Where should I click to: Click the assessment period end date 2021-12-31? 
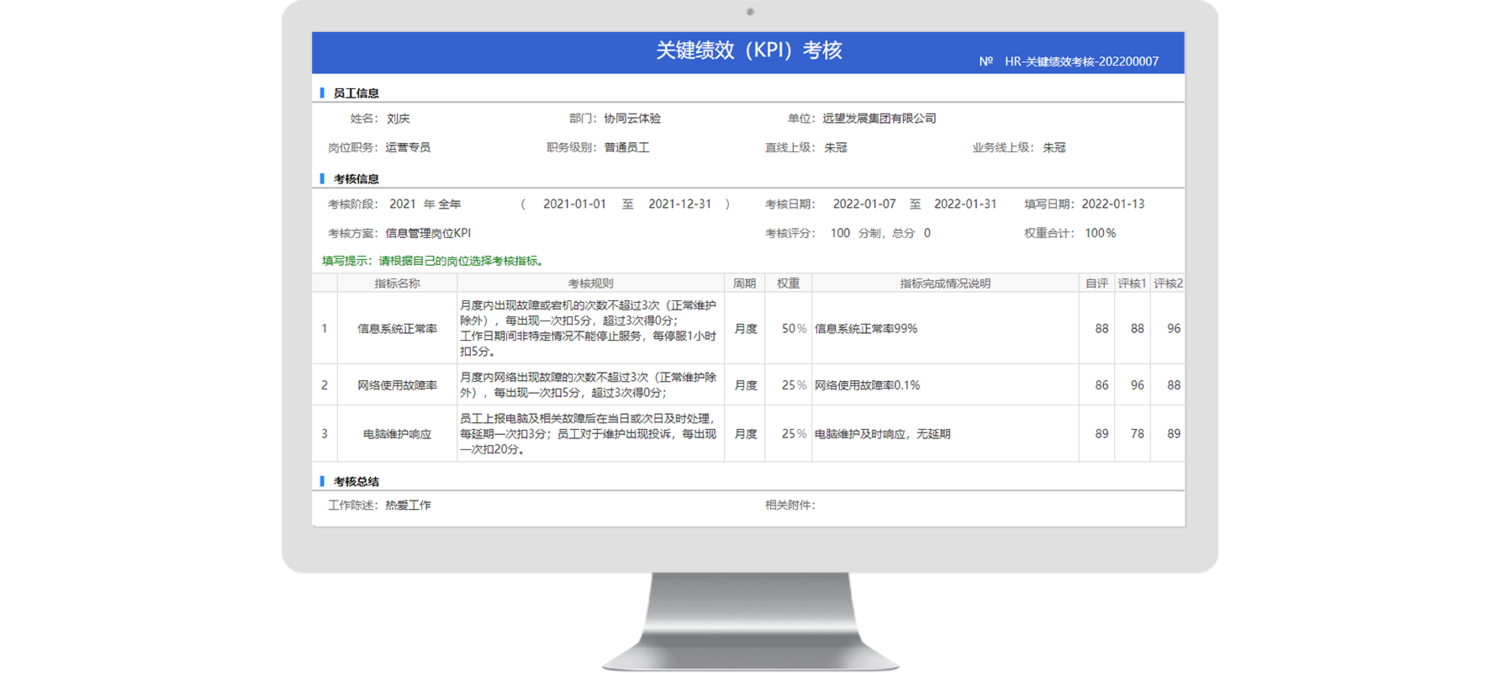pyautogui.click(x=680, y=204)
